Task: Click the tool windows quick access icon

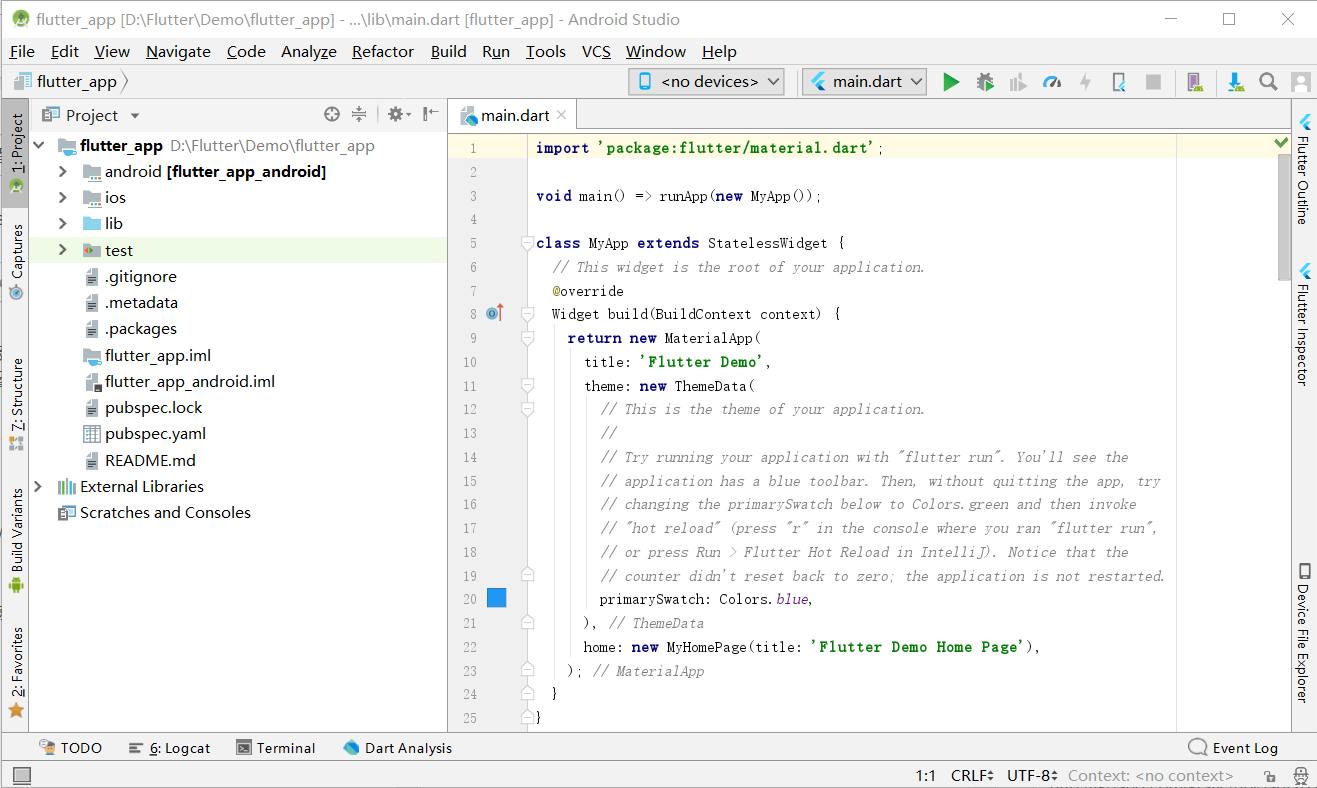Action: pyautogui.click(x=21, y=775)
